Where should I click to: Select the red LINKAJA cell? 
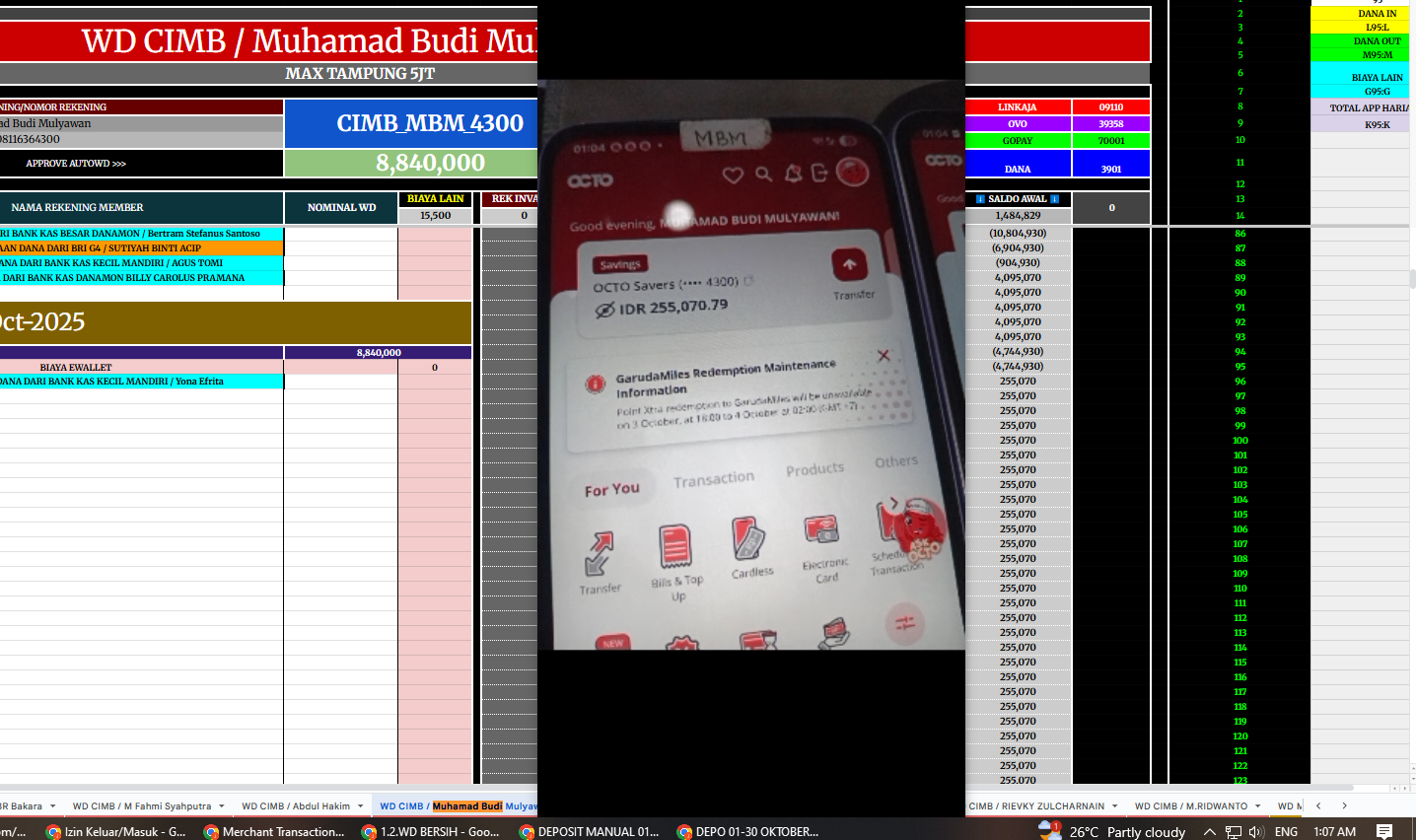point(1017,106)
